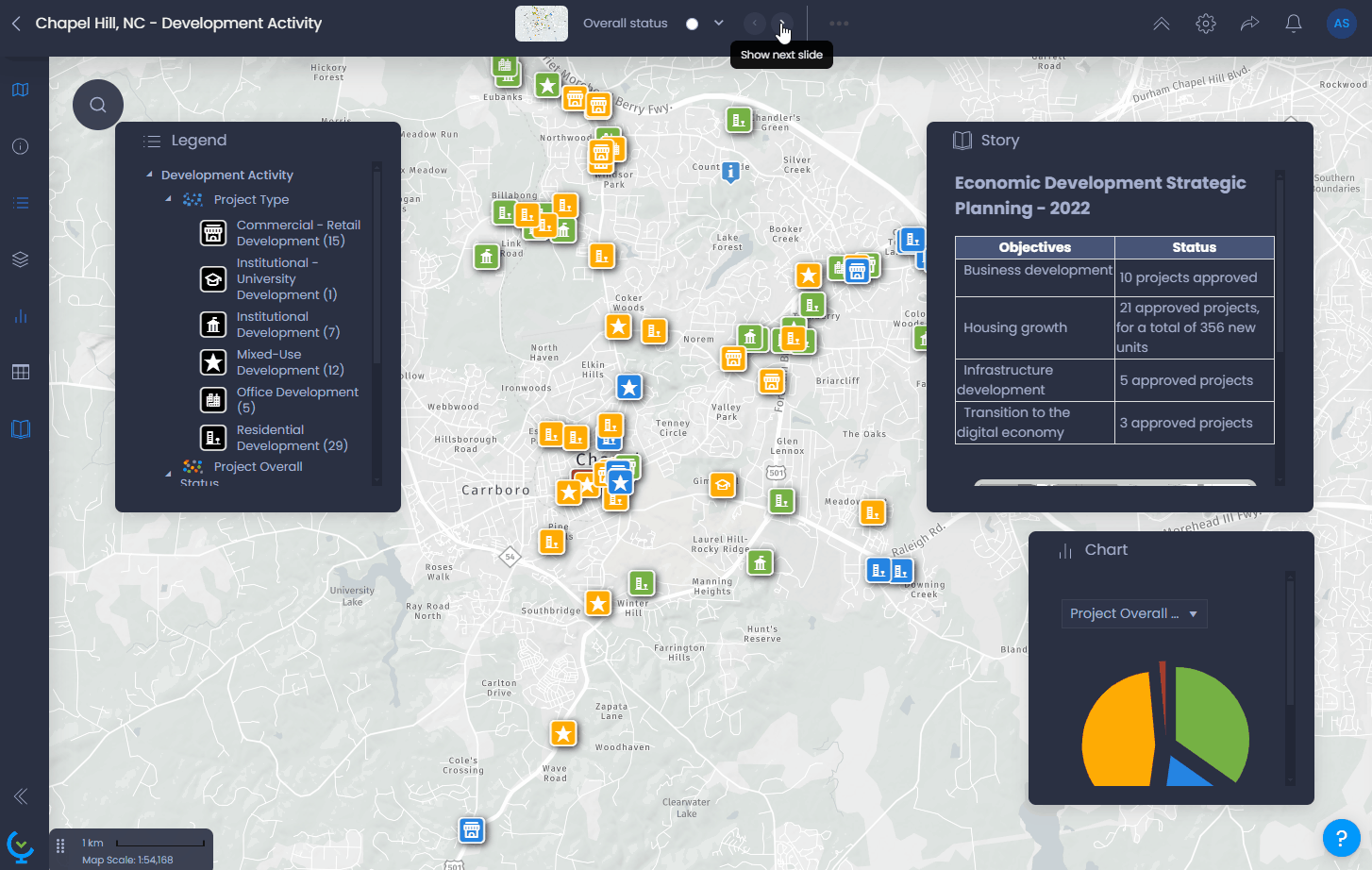Click the orange star marker near Winter Hill

coord(598,603)
